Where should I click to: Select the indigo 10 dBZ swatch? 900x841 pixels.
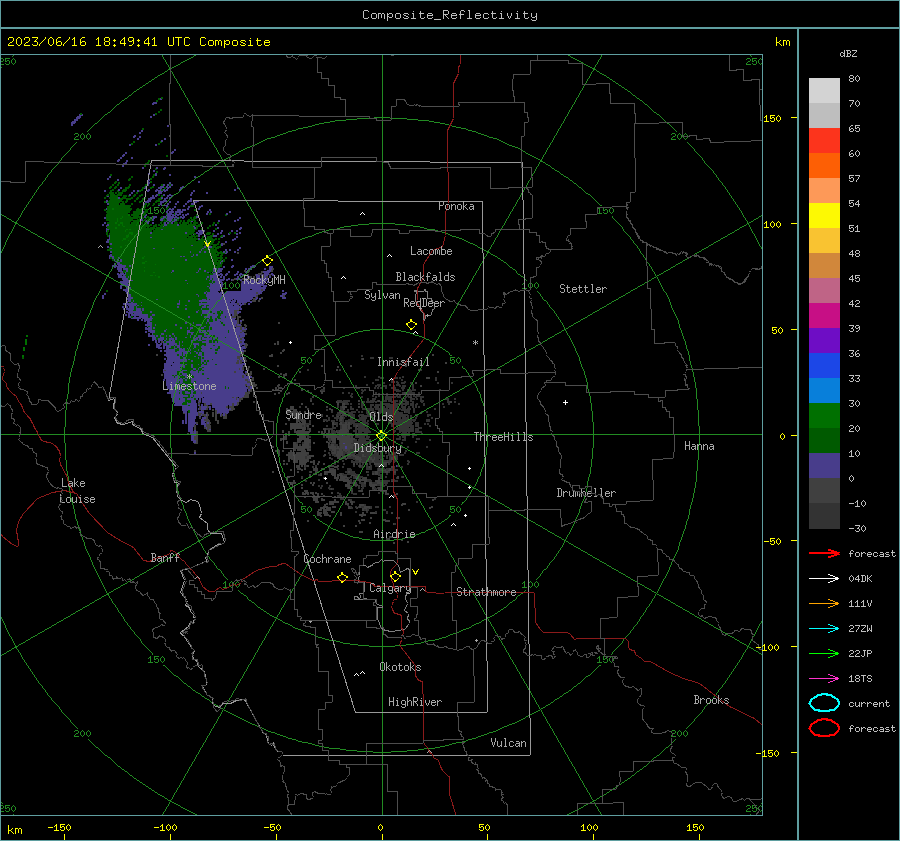tap(824, 466)
